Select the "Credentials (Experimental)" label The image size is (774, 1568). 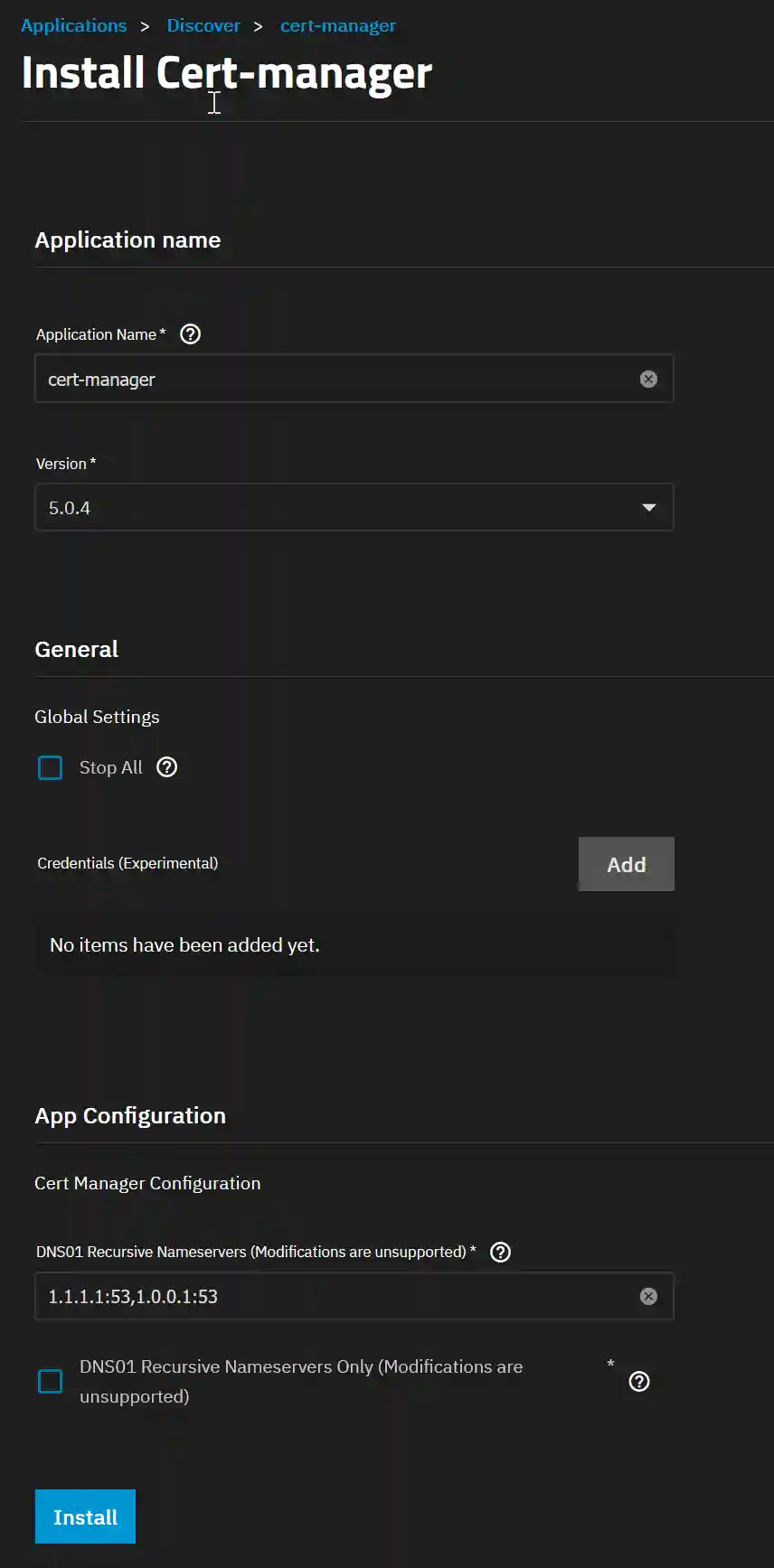pos(127,863)
